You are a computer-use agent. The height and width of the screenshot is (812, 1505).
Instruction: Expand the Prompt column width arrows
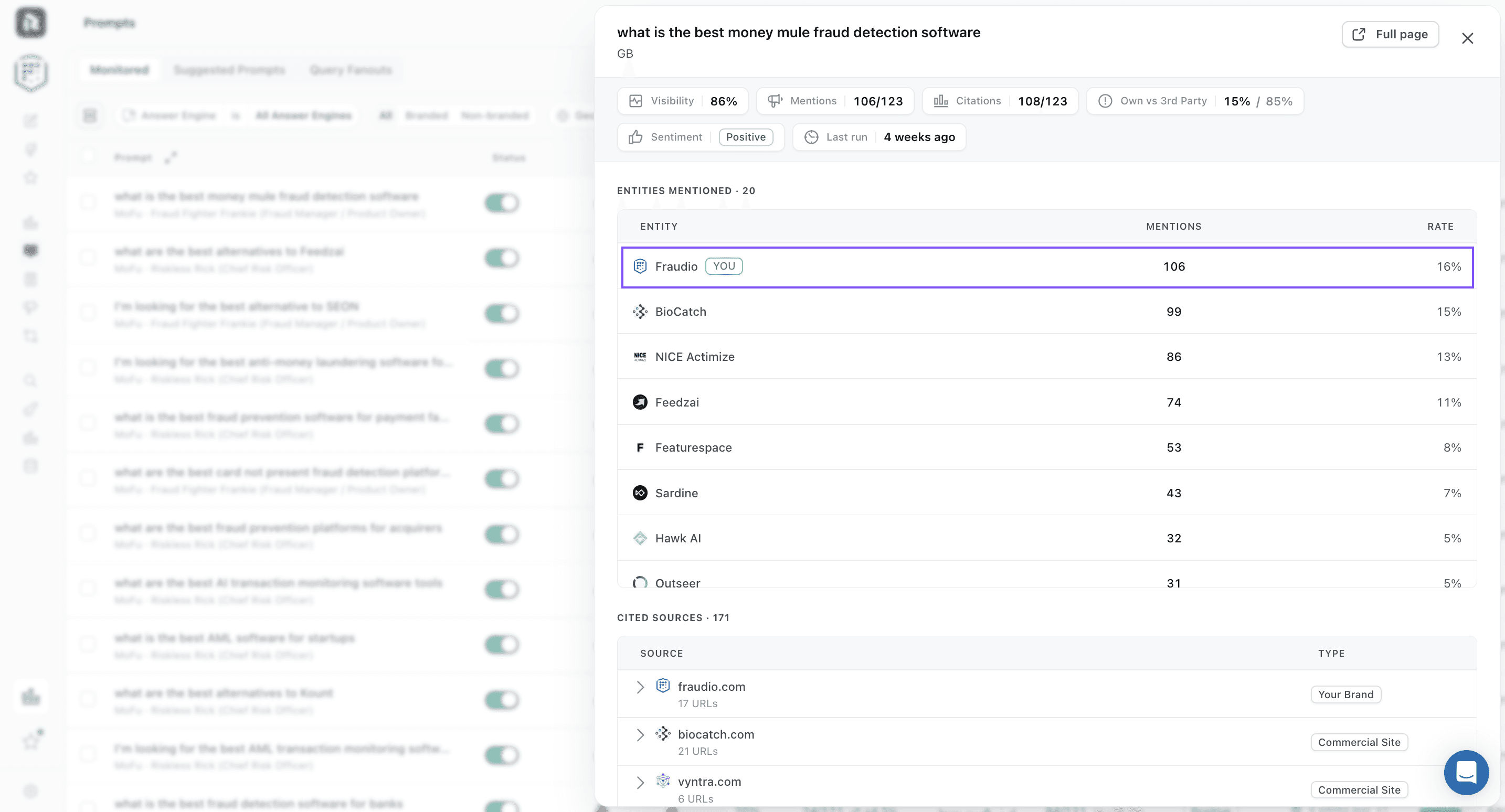click(x=170, y=158)
